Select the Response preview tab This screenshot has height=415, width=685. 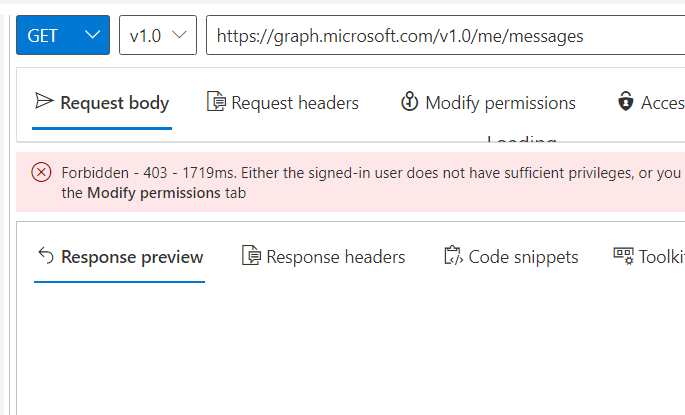pos(119,257)
